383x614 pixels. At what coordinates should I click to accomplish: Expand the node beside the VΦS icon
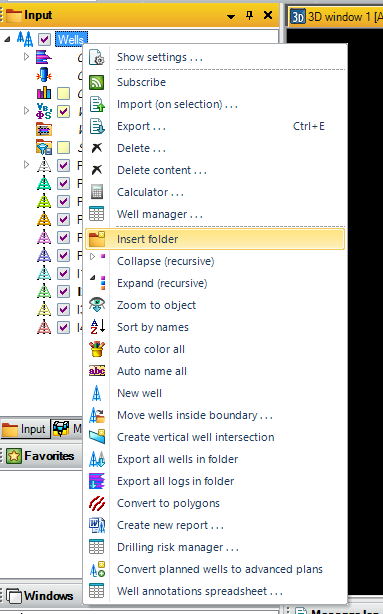26,111
